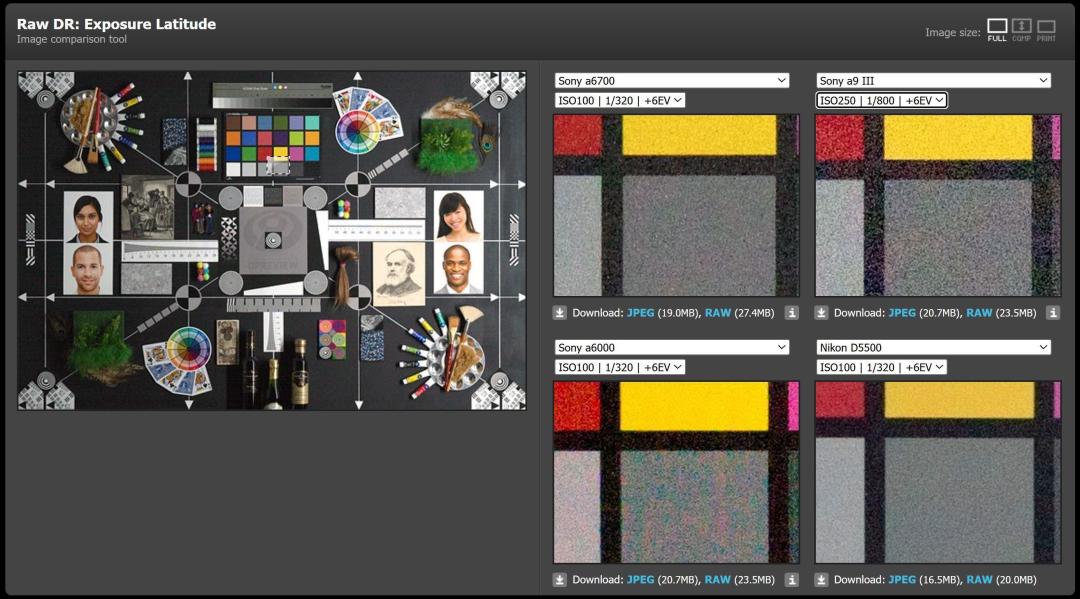The height and width of the screenshot is (599, 1080).
Task: Open the info icon for Sony a9 III
Action: [x=1053, y=313]
